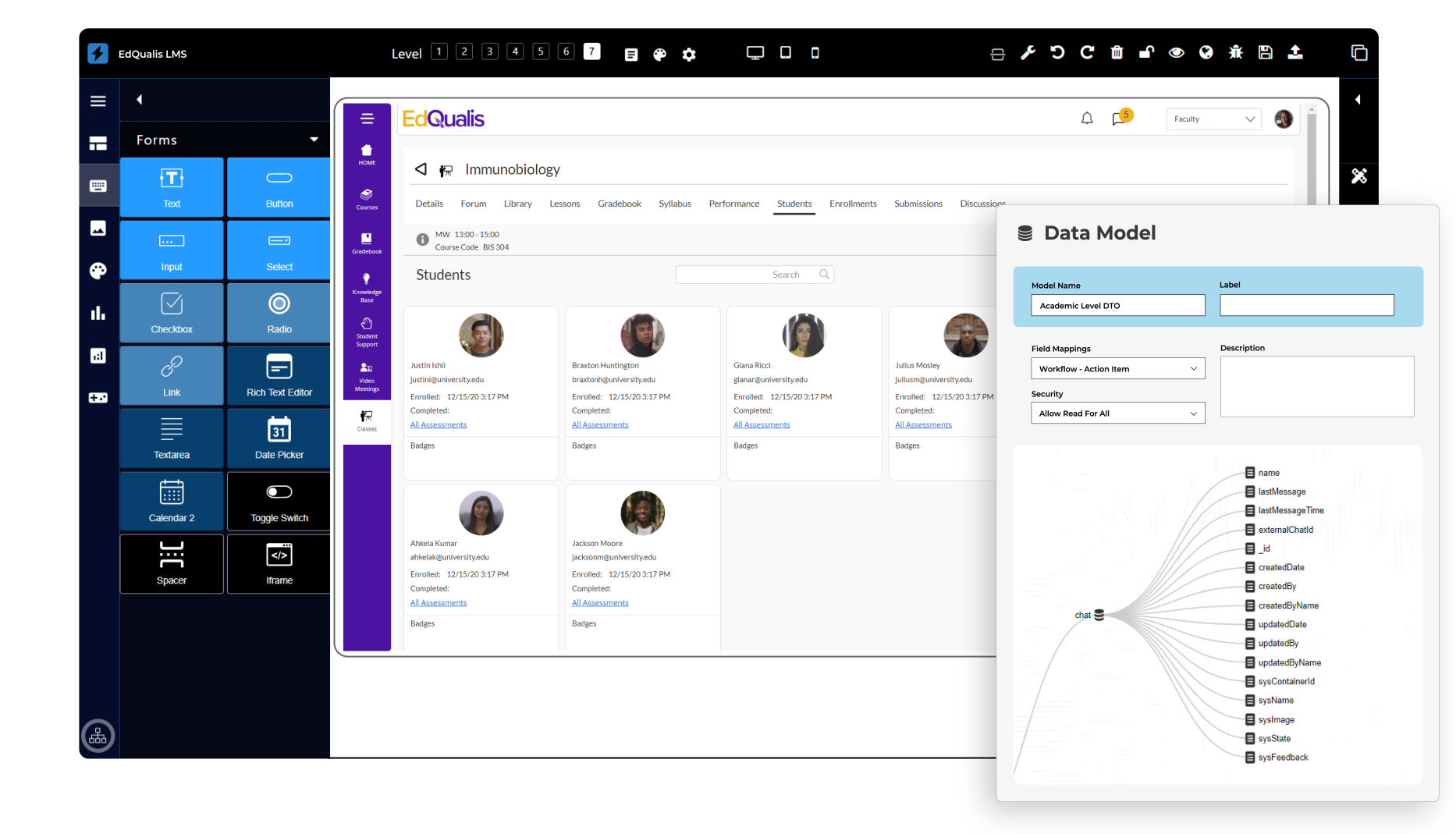The width and height of the screenshot is (1456, 834).
Task: Open the Faculty role dropdown
Action: [x=1213, y=119]
